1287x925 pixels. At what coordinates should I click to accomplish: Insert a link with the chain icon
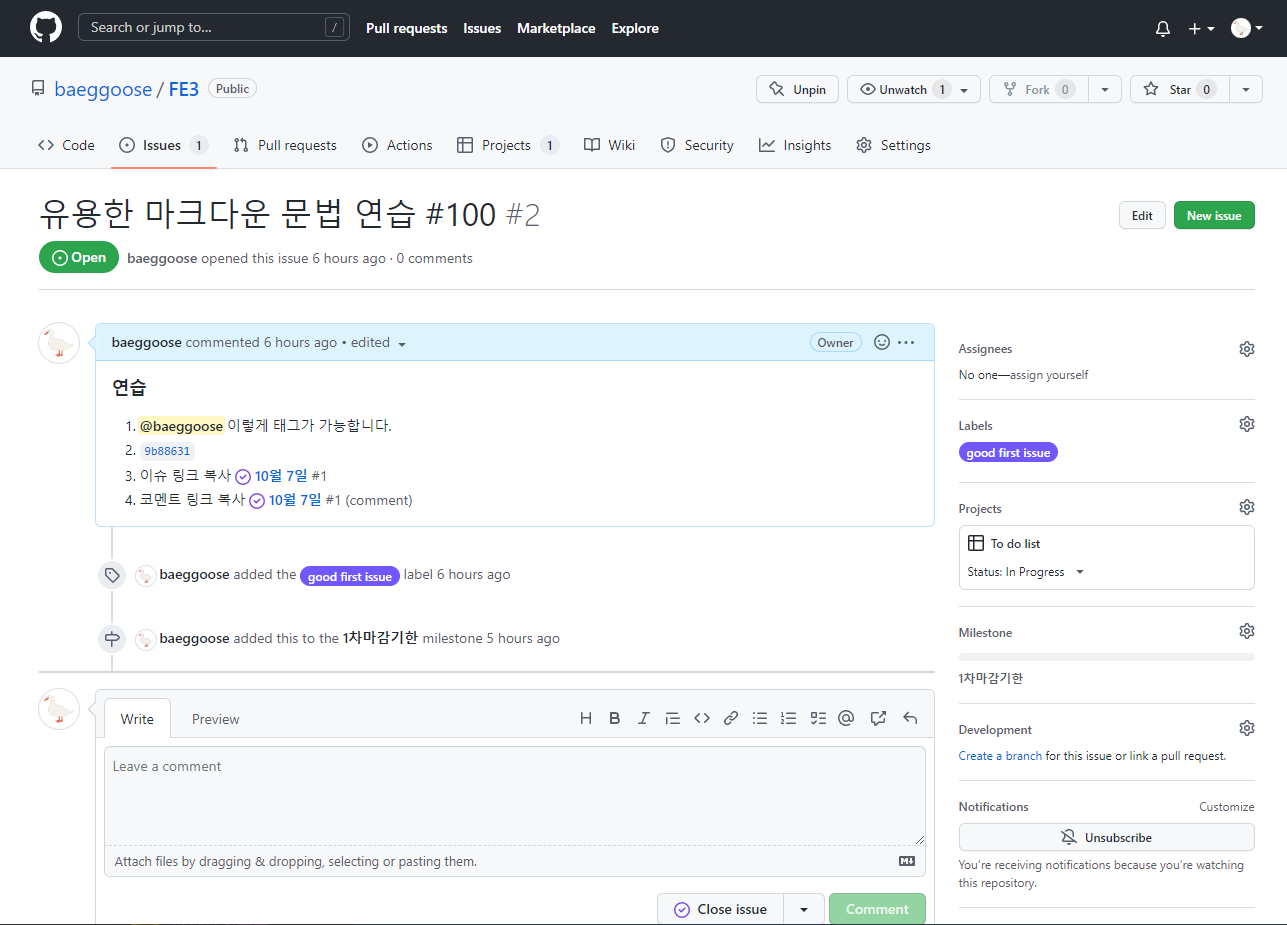pyautogui.click(x=731, y=718)
